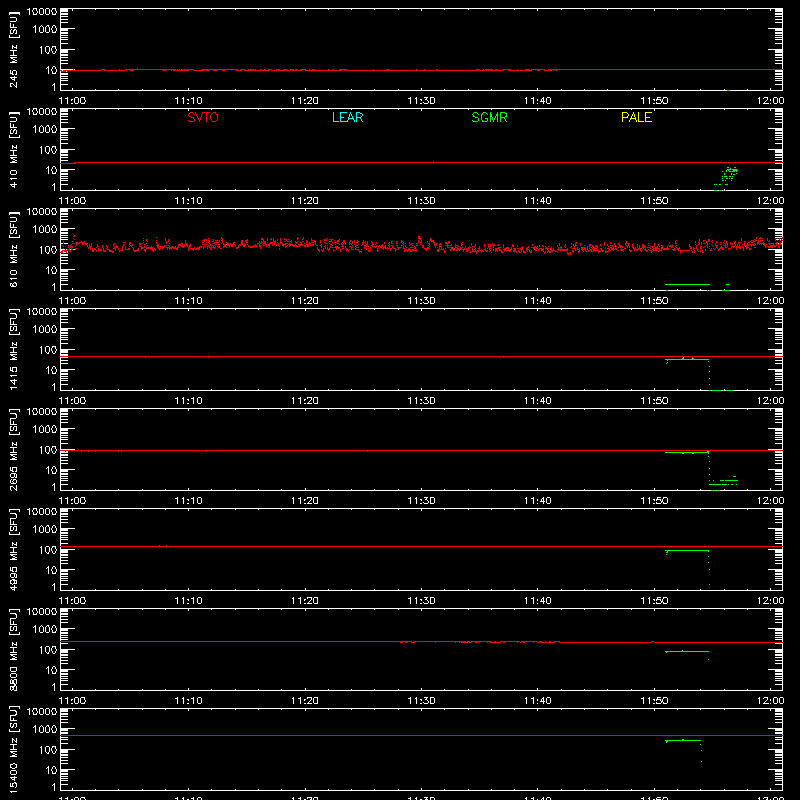Click the 1000 y-axis label of 15400 MHz plot
This screenshot has width=800, height=800.
tap(45, 729)
